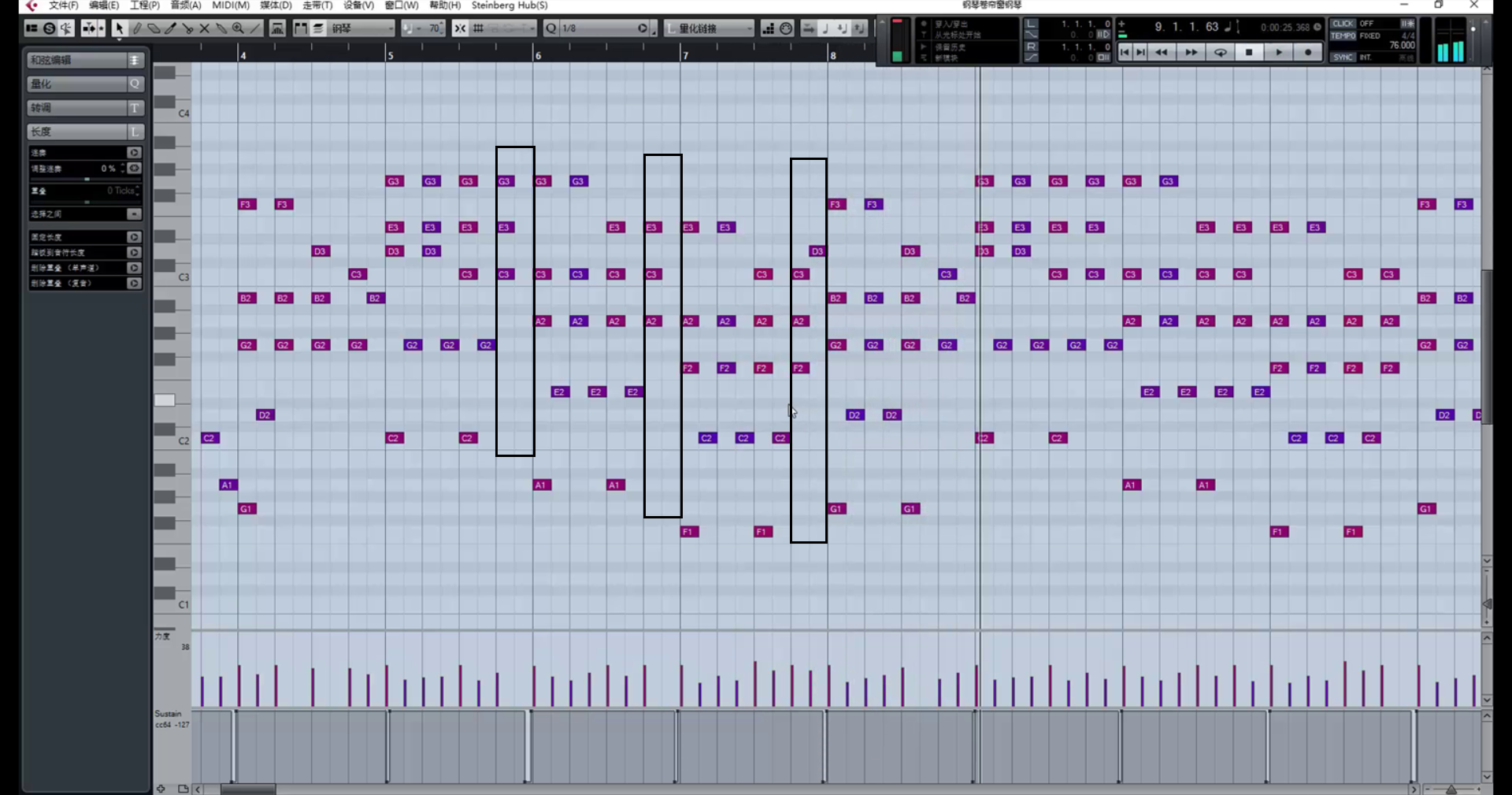The width and height of the screenshot is (1512, 795).
Task: Adjust the 调整连奏 percentage slider
Action: [x=85, y=179]
